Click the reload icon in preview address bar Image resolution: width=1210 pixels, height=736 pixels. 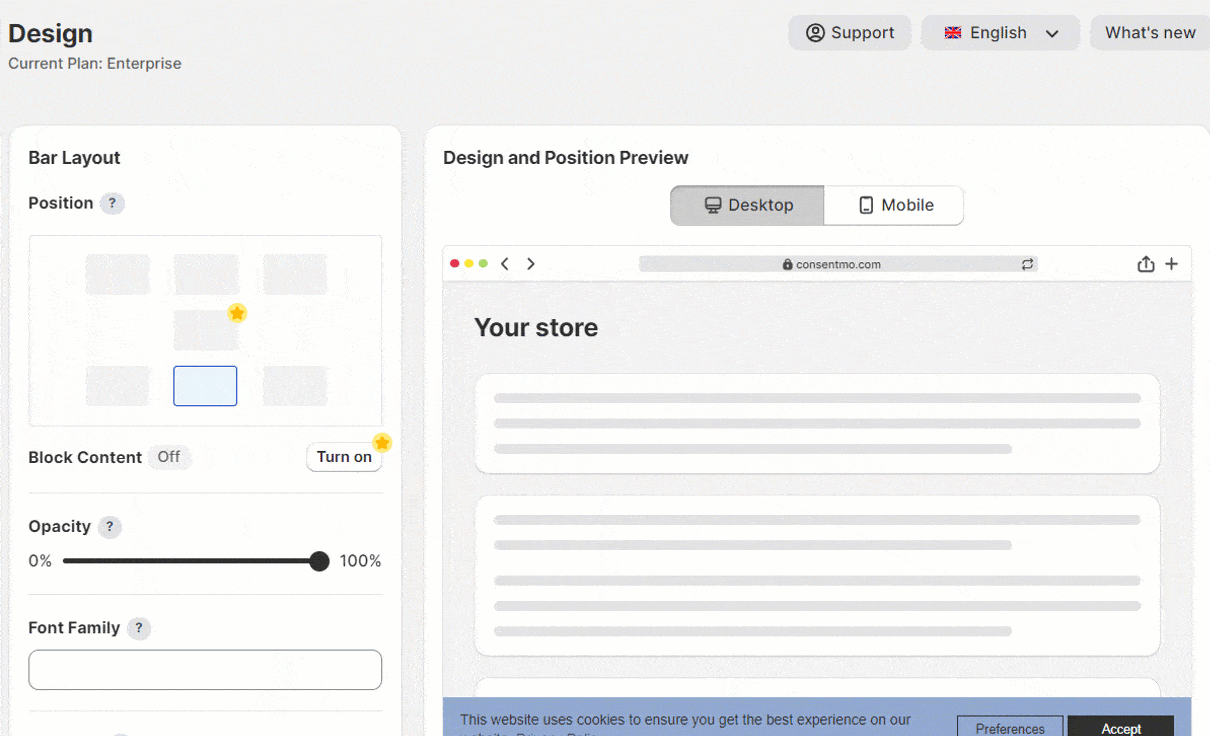coord(1027,264)
